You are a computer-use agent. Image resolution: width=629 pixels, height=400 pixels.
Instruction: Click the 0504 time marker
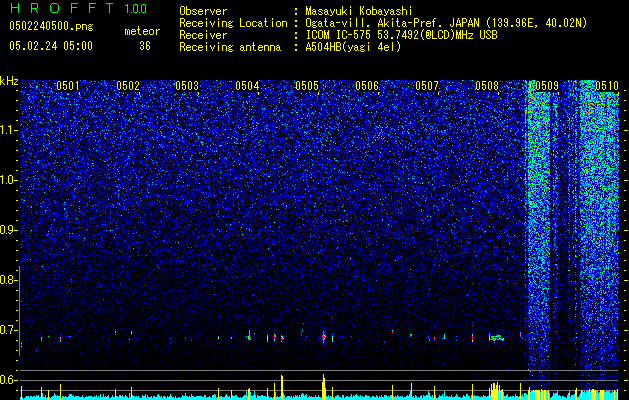[248, 86]
